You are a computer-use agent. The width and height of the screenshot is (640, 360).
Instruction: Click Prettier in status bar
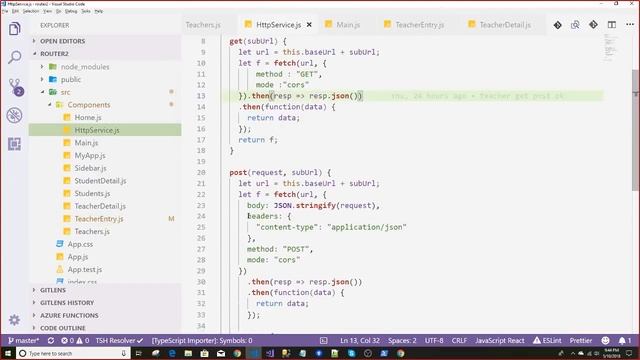(581, 340)
